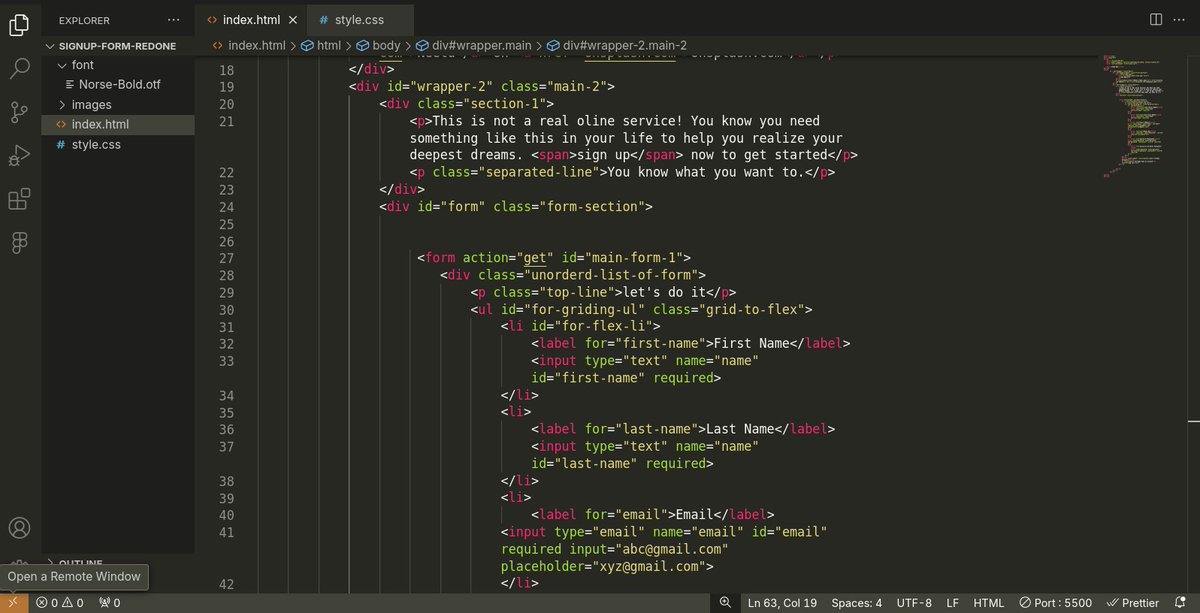Open the editor More Actions ellipsis
Screen dimensions: 1200x613
click(x=1182, y=20)
